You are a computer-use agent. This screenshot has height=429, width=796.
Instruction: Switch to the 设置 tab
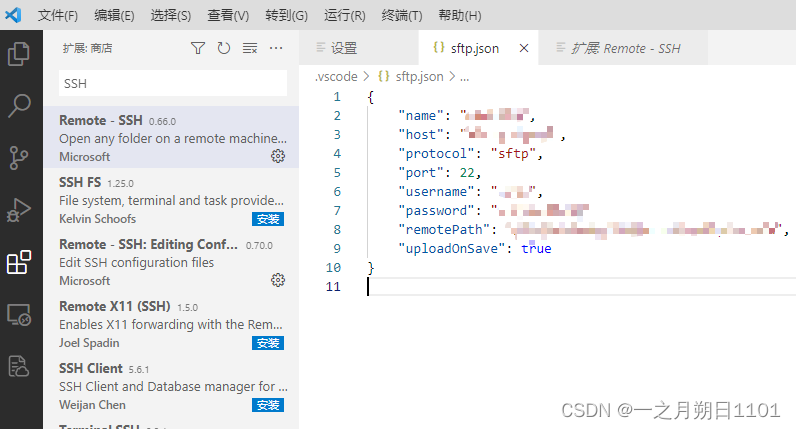pos(359,48)
